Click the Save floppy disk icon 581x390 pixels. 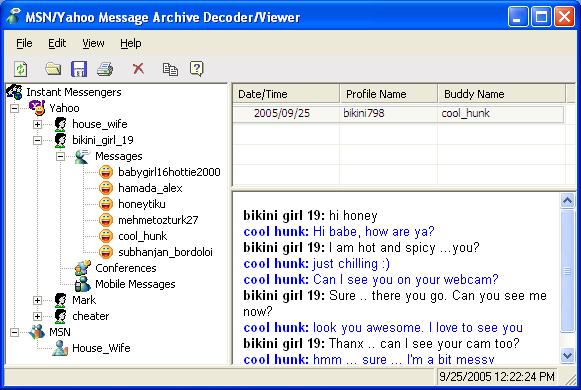79,69
